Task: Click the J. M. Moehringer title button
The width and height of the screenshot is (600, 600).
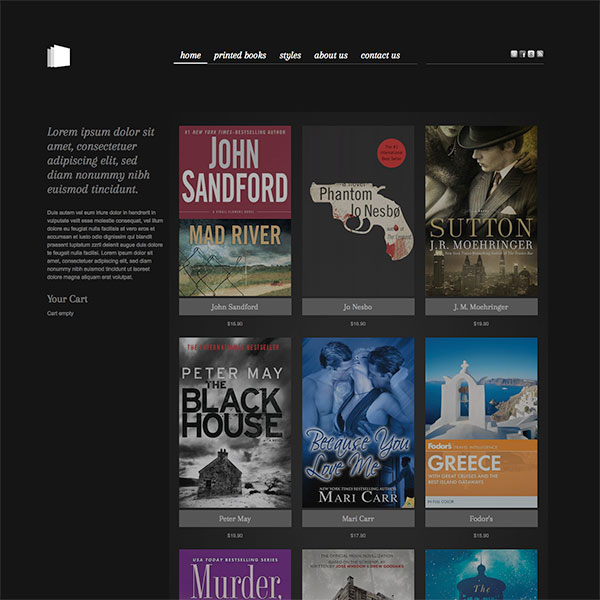Action: pyautogui.click(x=481, y=307)
